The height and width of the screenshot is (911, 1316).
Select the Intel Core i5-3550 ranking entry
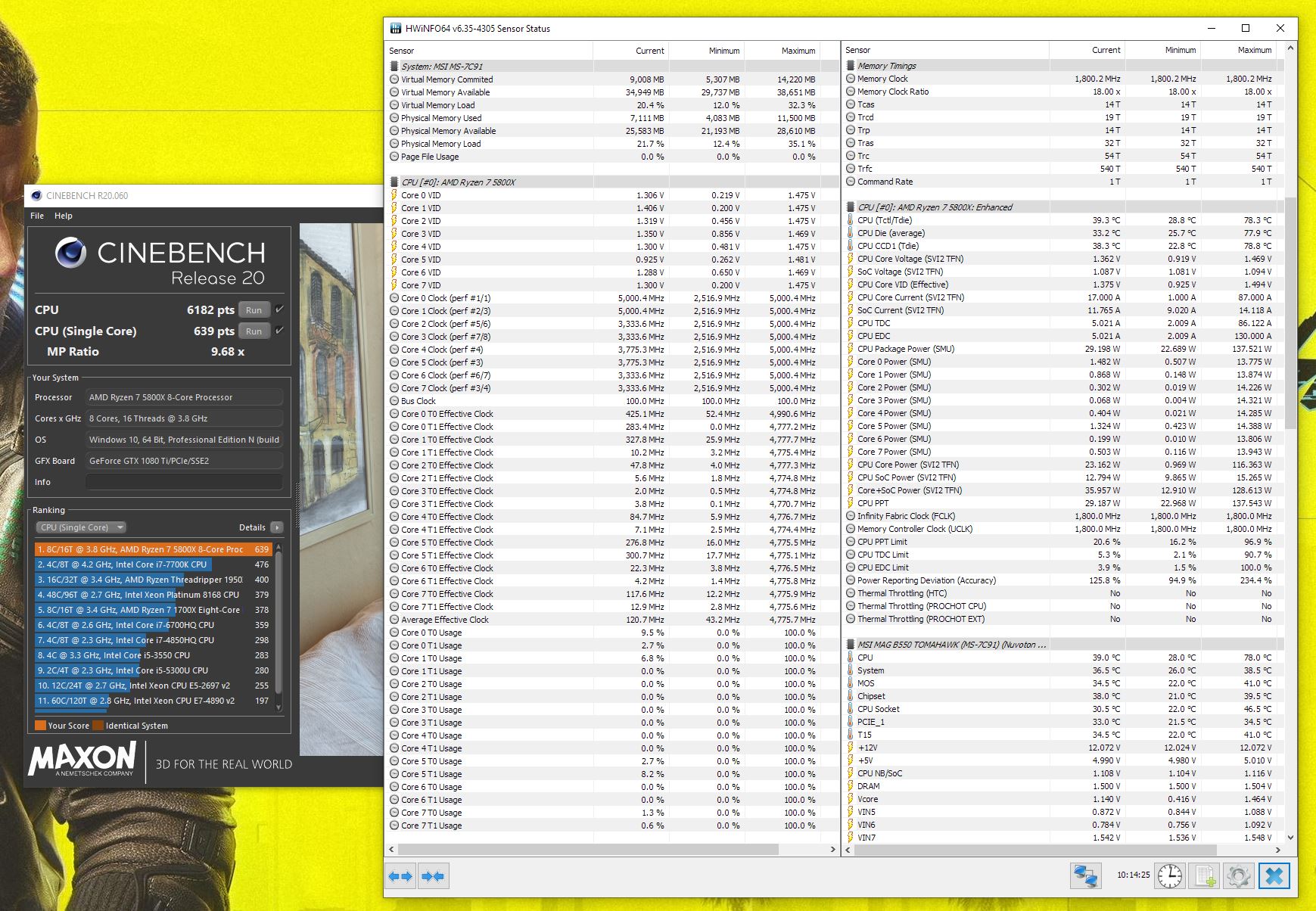[x=153, y=655]
